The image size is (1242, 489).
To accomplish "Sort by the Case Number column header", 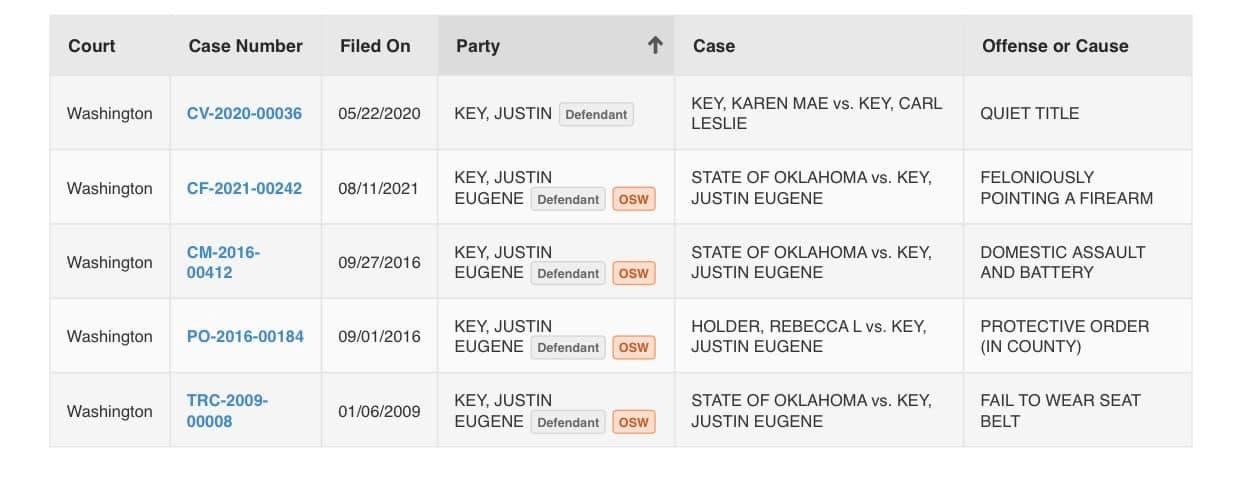I will 245,46.
